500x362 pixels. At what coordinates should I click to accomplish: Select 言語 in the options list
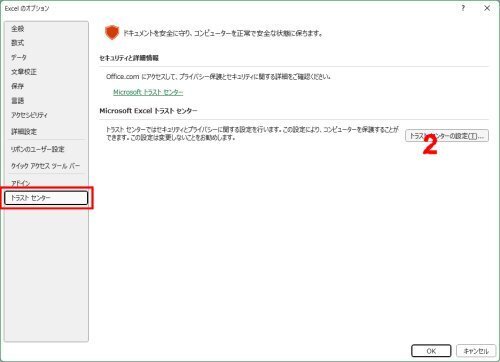point(18,101)
